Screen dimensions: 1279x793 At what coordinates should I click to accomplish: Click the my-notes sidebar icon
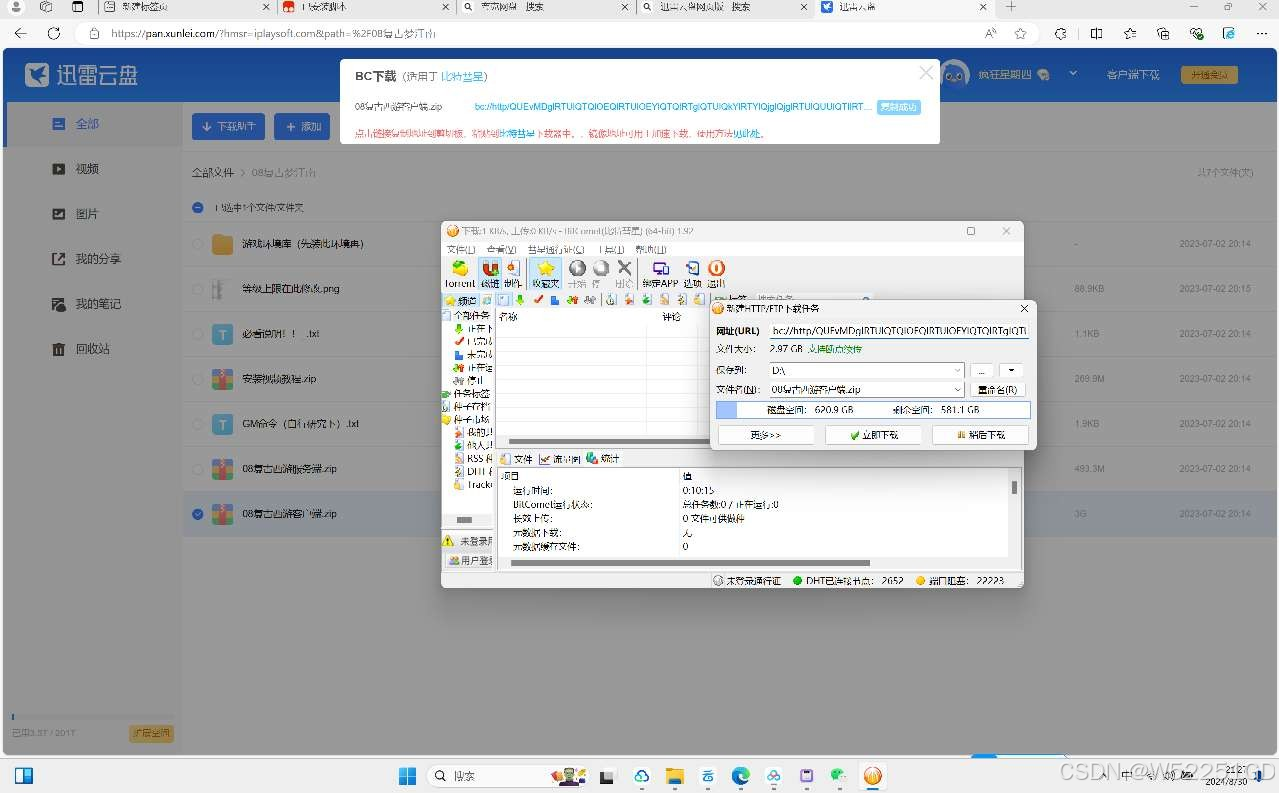[x=59, y=304]
